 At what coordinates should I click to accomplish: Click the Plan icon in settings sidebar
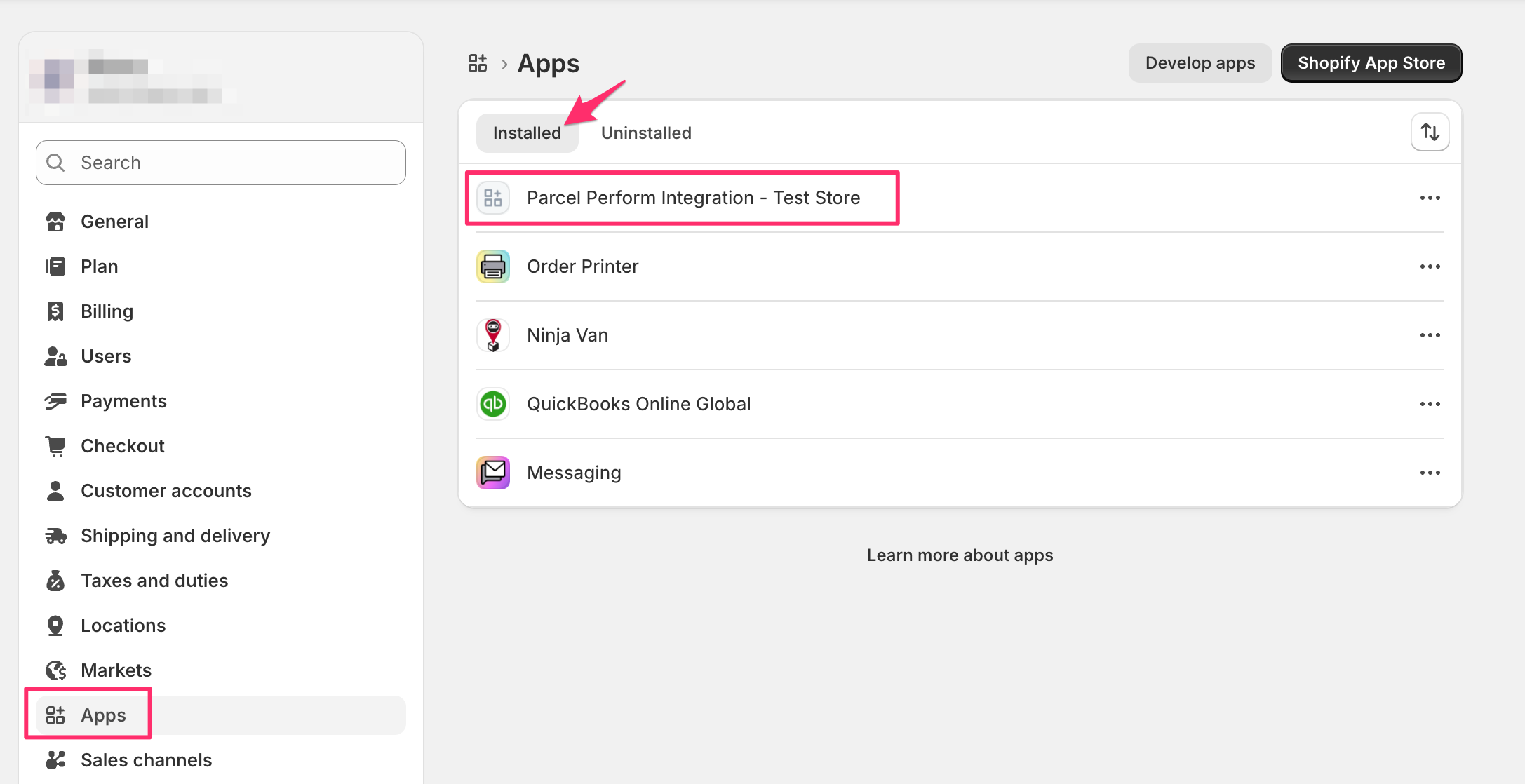55,266
